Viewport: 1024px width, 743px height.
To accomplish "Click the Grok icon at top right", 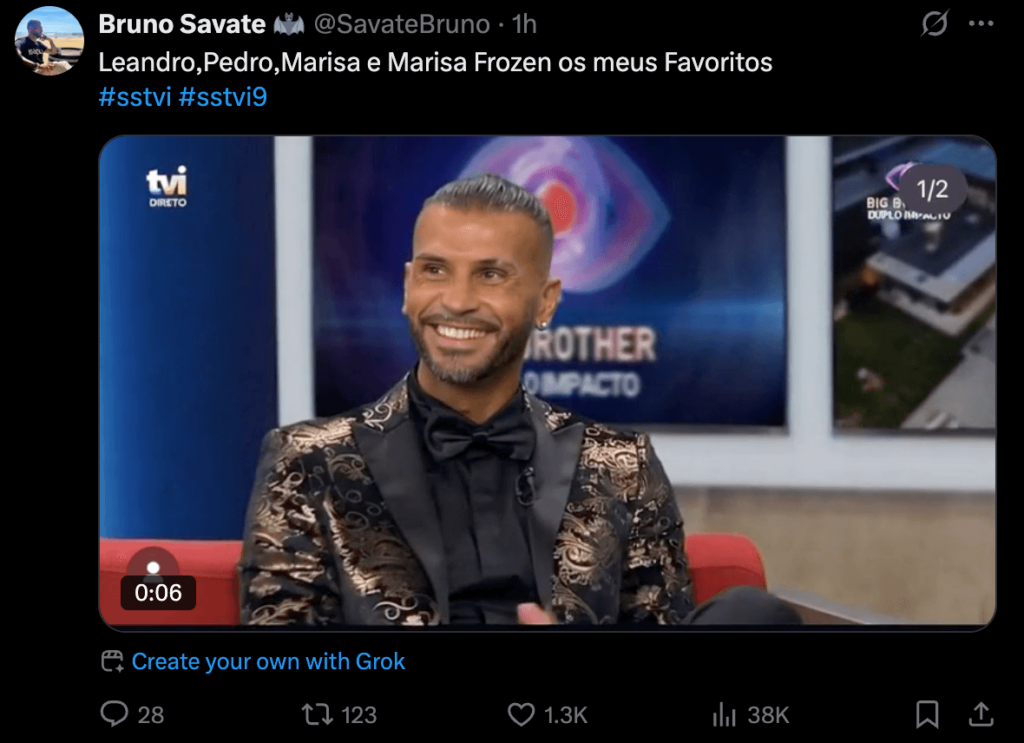I will click(x=933, y=24).
